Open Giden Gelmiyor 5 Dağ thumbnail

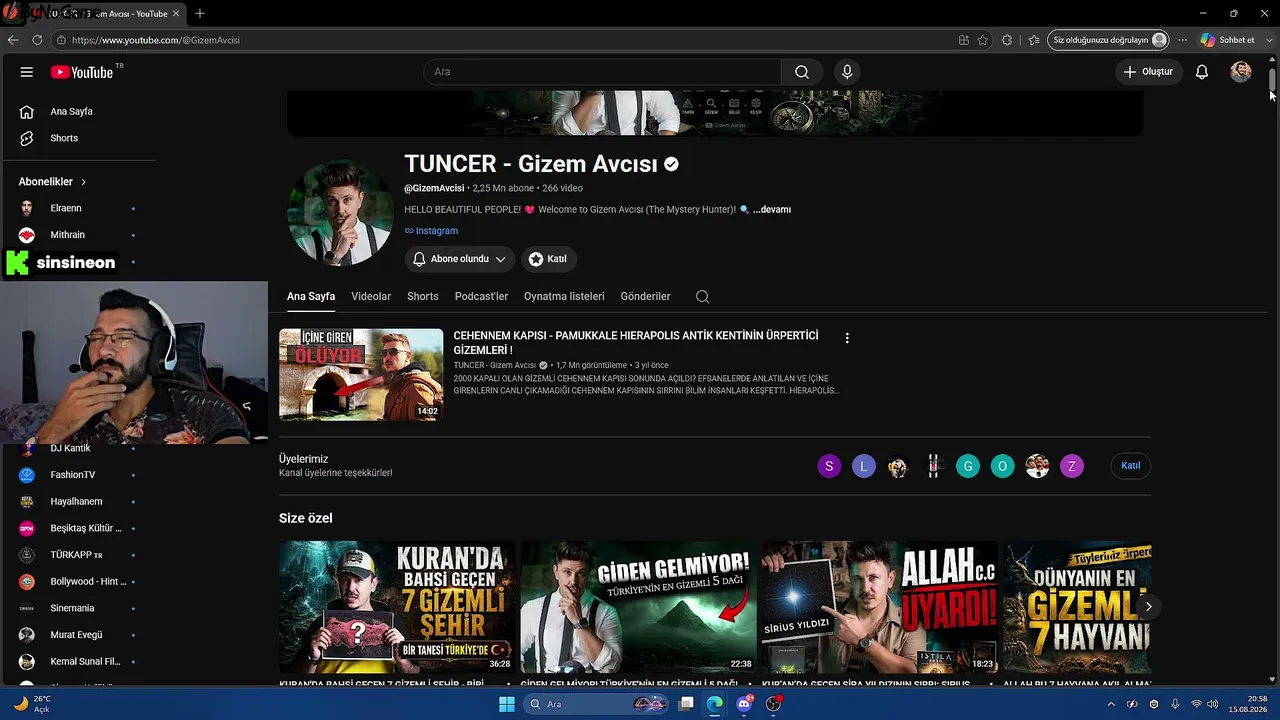pyautogui.click(x=638, y=607)
